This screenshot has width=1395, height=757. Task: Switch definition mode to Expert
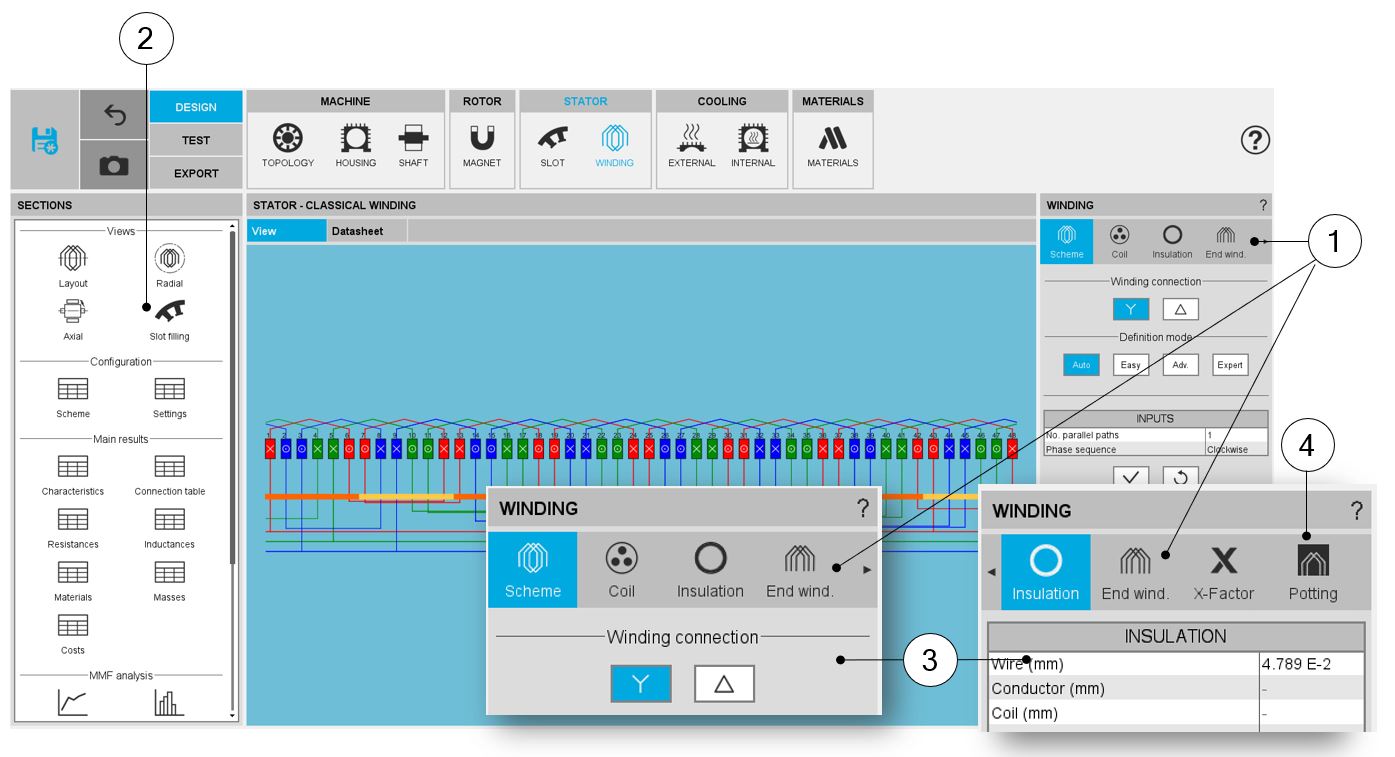click(1230, 365)
